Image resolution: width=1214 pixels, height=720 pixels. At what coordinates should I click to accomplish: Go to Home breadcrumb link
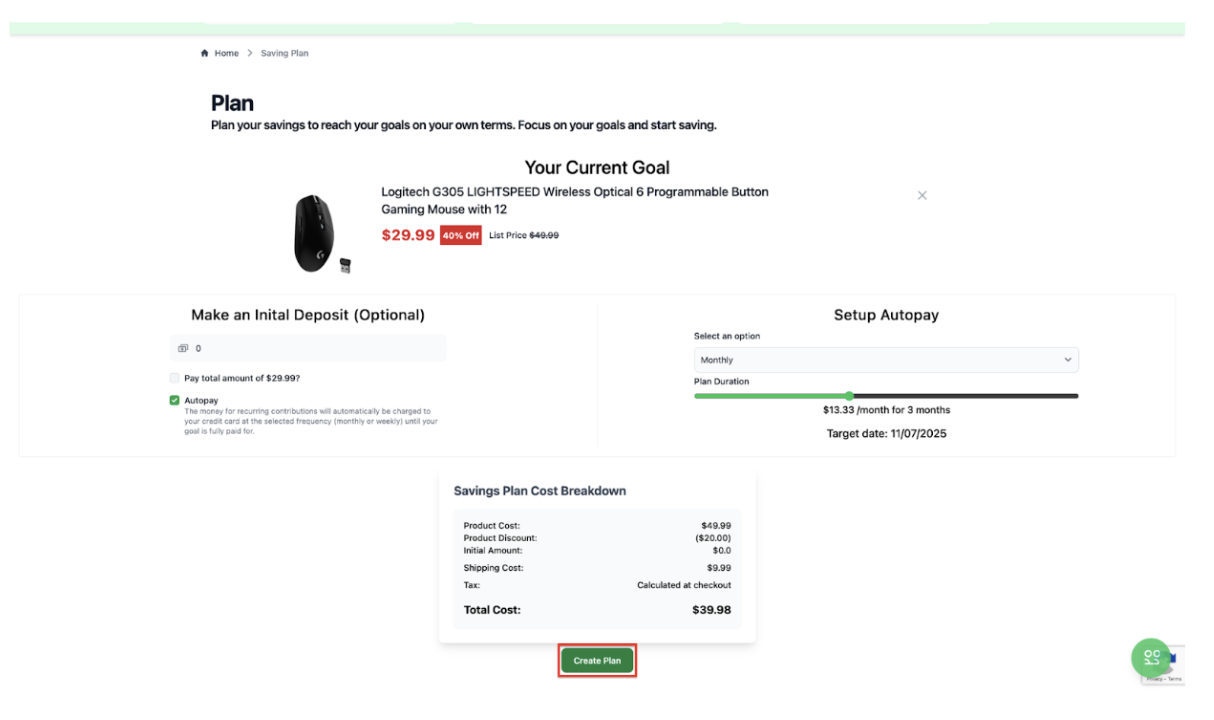click(226, 53)
